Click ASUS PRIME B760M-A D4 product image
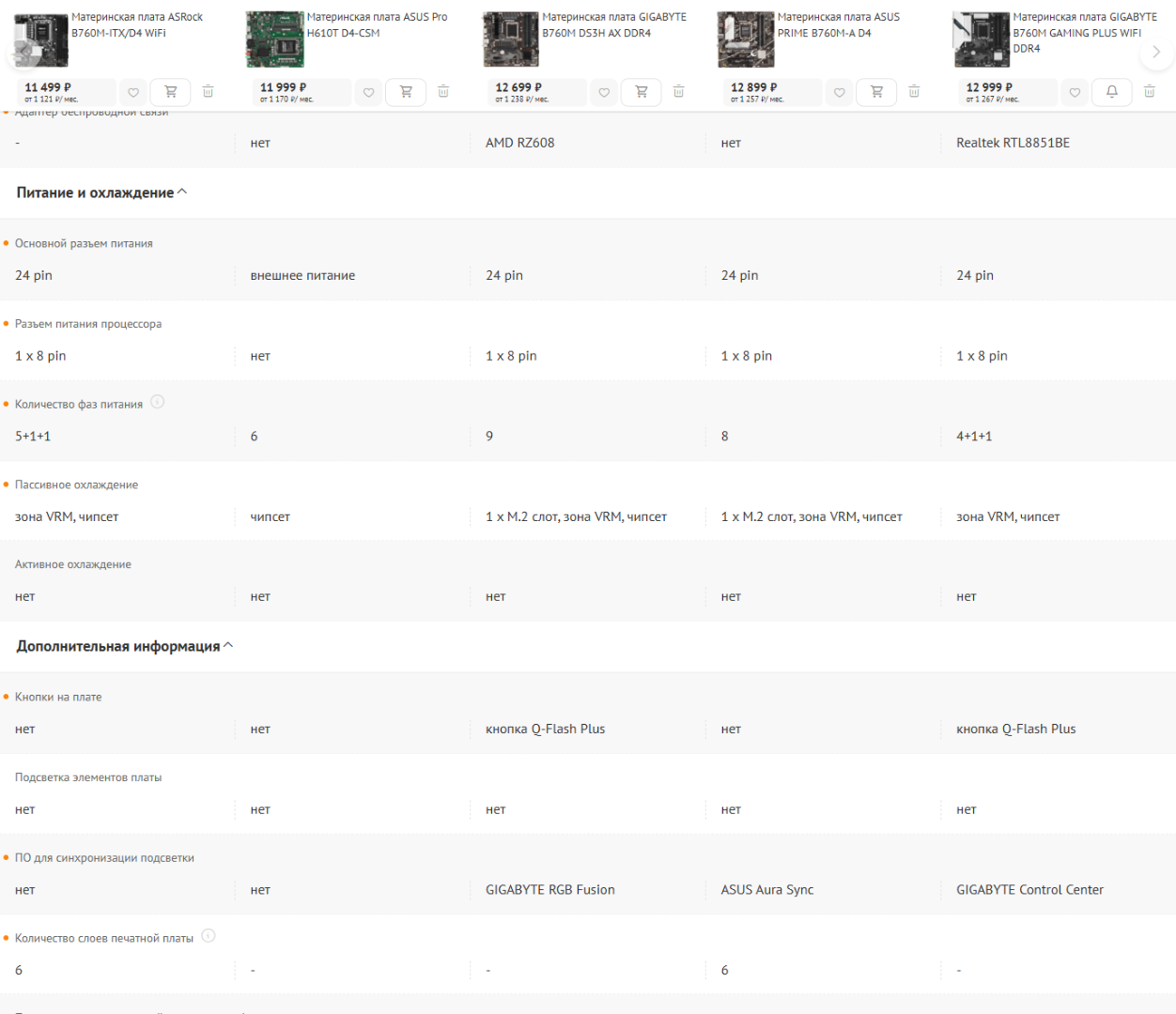The image size is (1176, 1014). 745,39
